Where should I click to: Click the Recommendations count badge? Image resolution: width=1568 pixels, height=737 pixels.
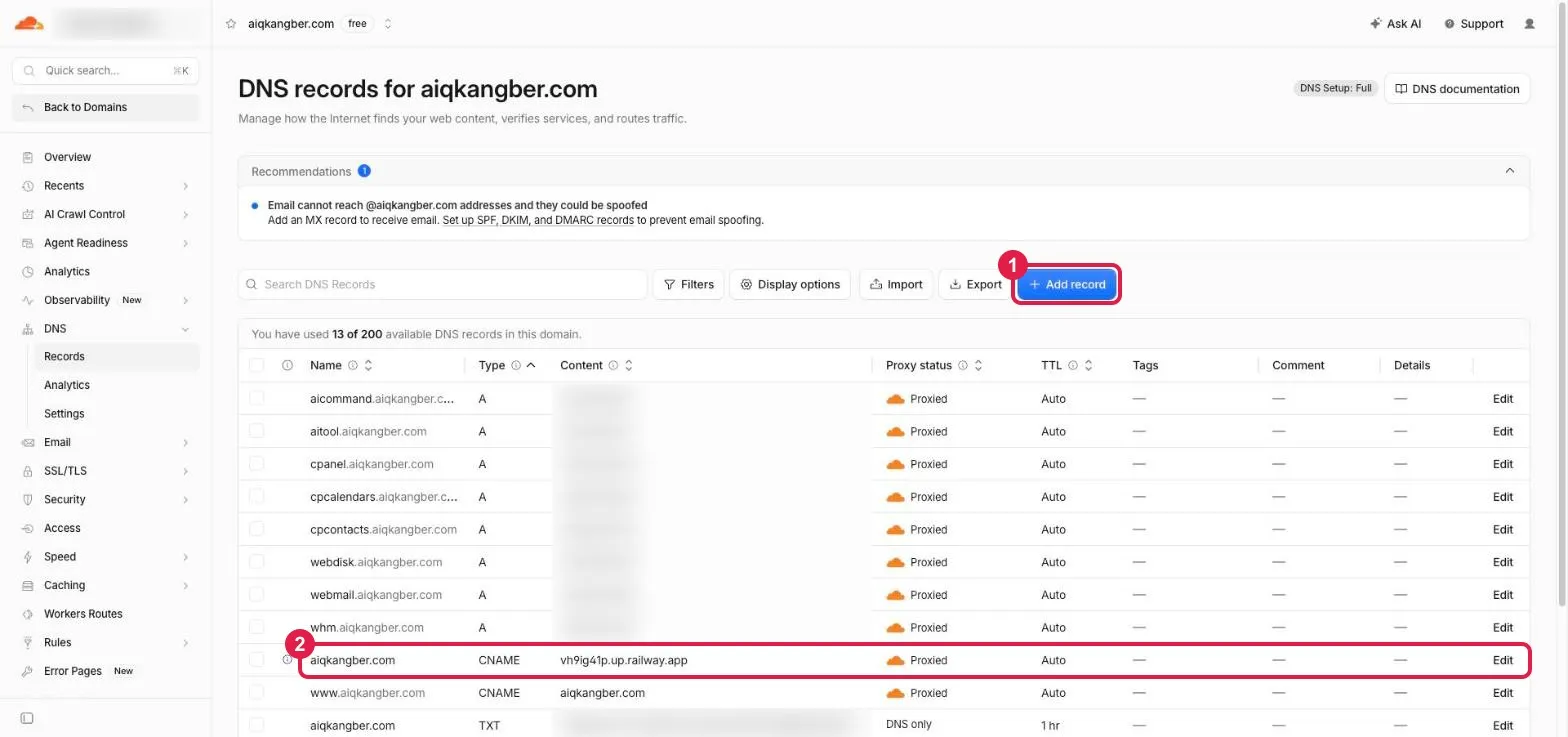coord(364,171)
